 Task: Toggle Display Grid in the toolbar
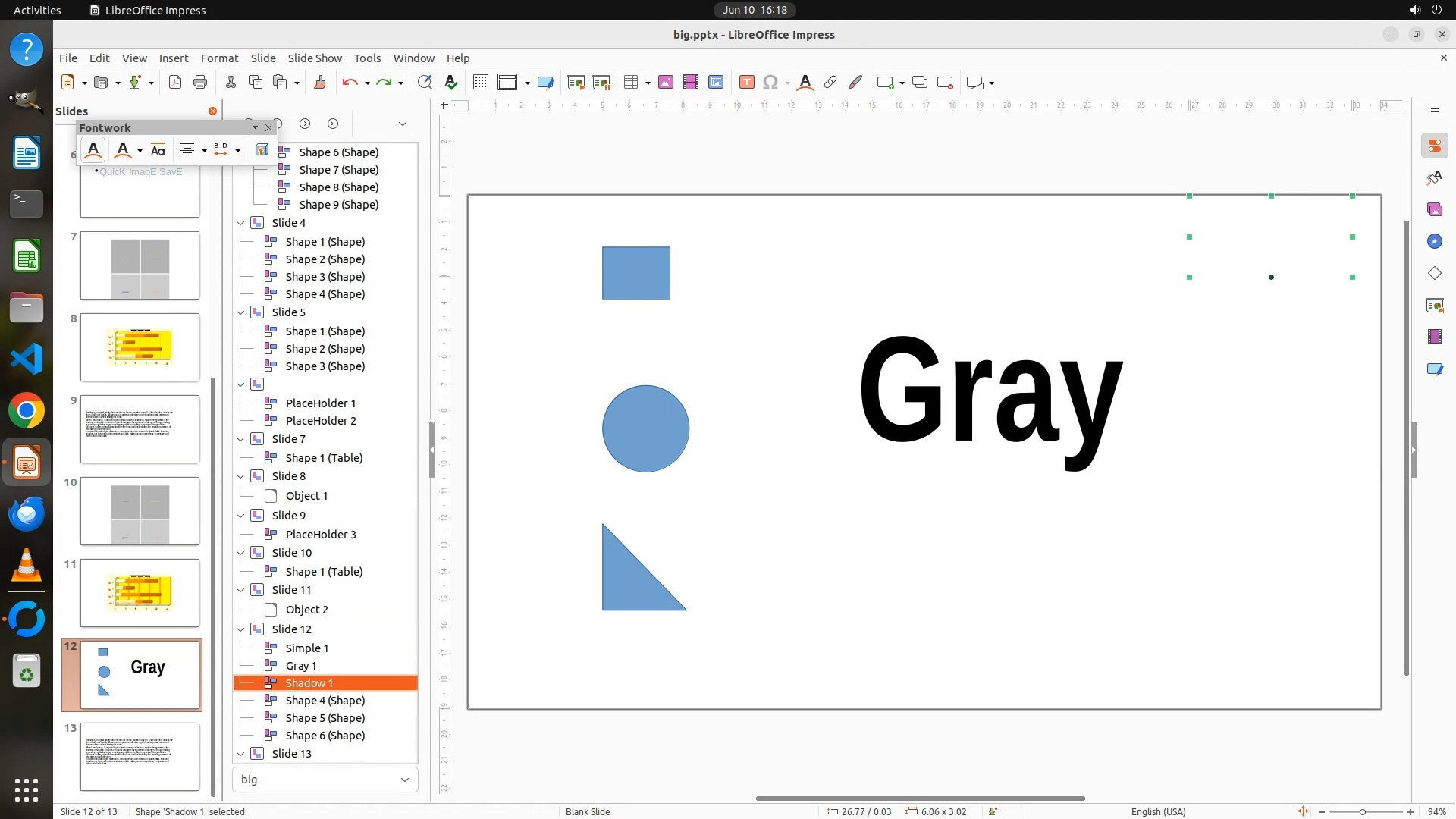tap(480, 83)
